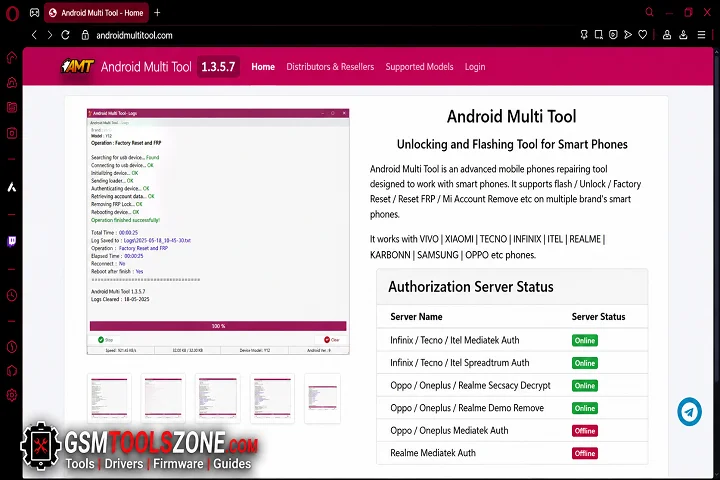
Task: Select the fourth screenshot thumbnail
Action: (272, 398)
